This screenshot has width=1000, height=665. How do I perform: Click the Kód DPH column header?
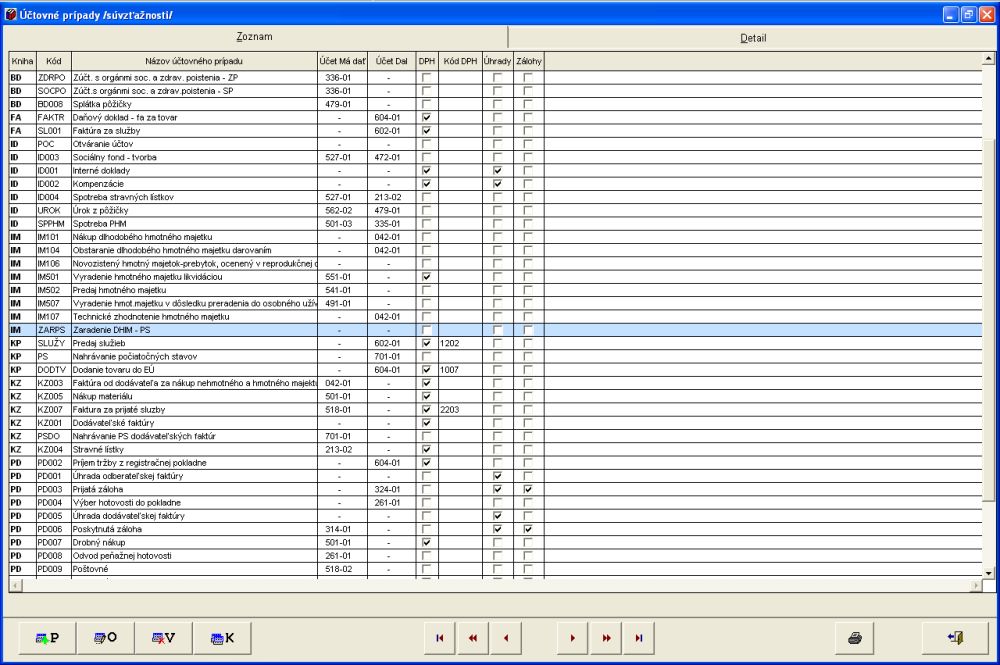click(x=460, y=61)
